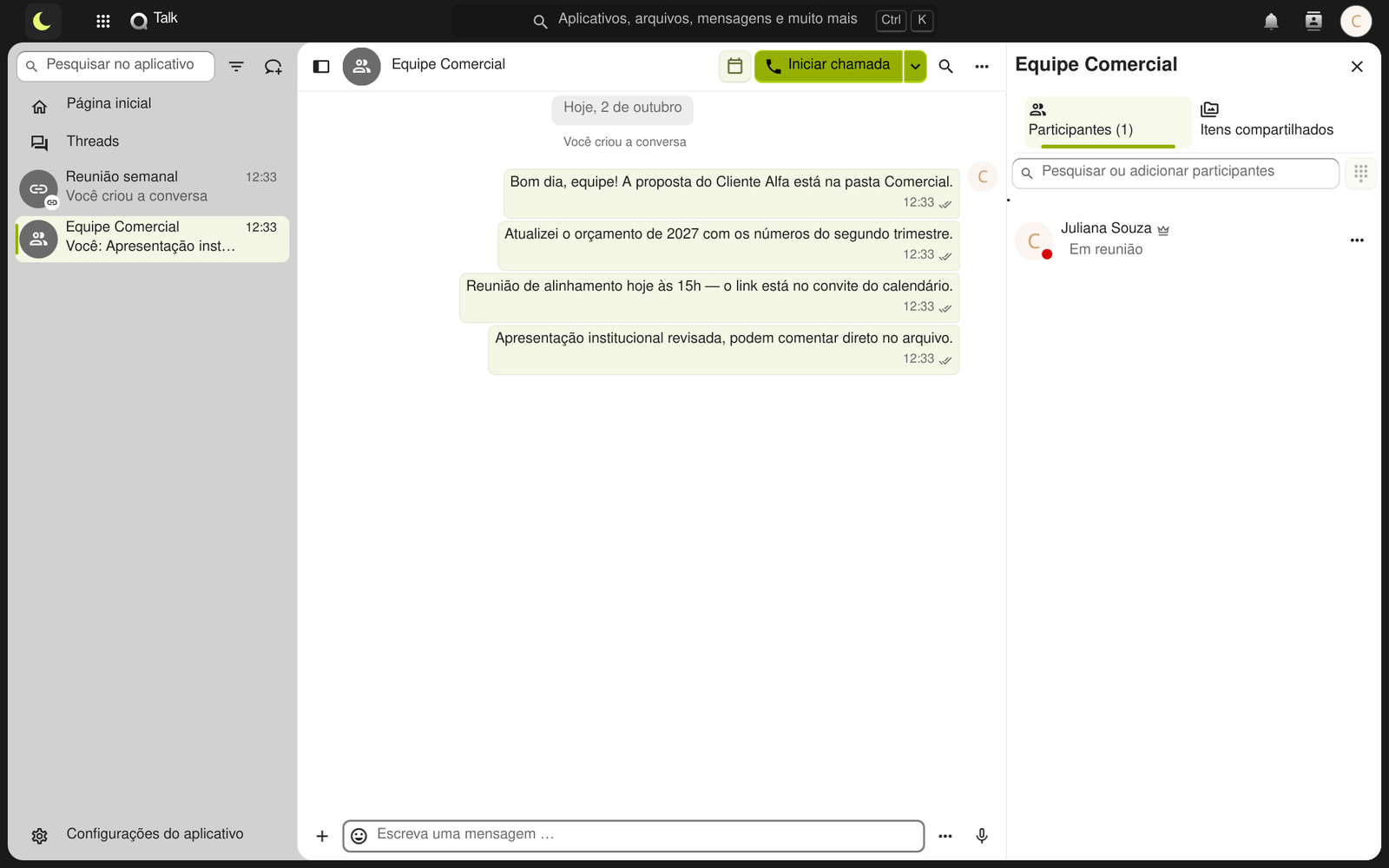The image size is (1389, 868).
Task: Switch to the Participantes tab
Action: coord(1108,122)
